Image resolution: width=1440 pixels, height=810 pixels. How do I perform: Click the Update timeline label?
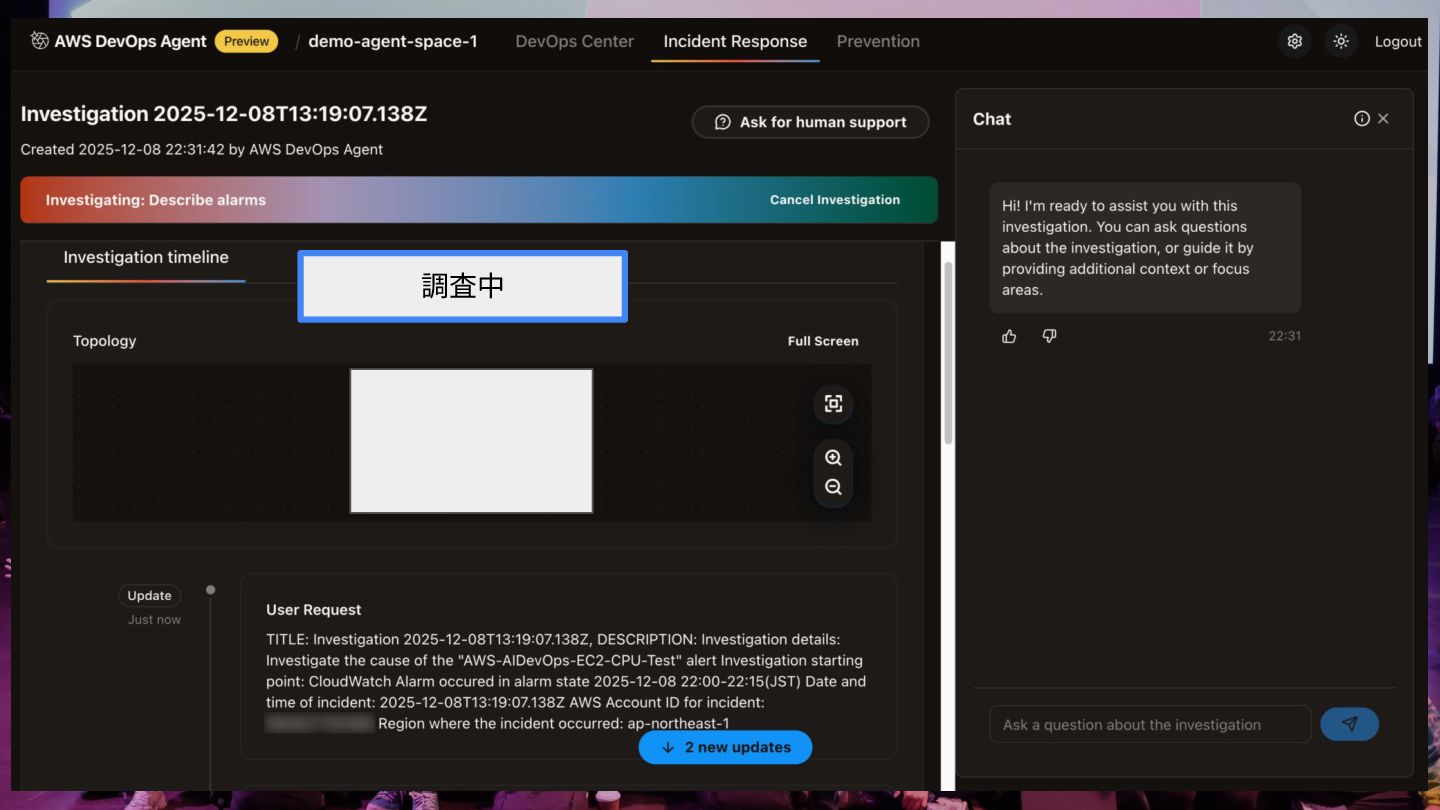(149, 595)
